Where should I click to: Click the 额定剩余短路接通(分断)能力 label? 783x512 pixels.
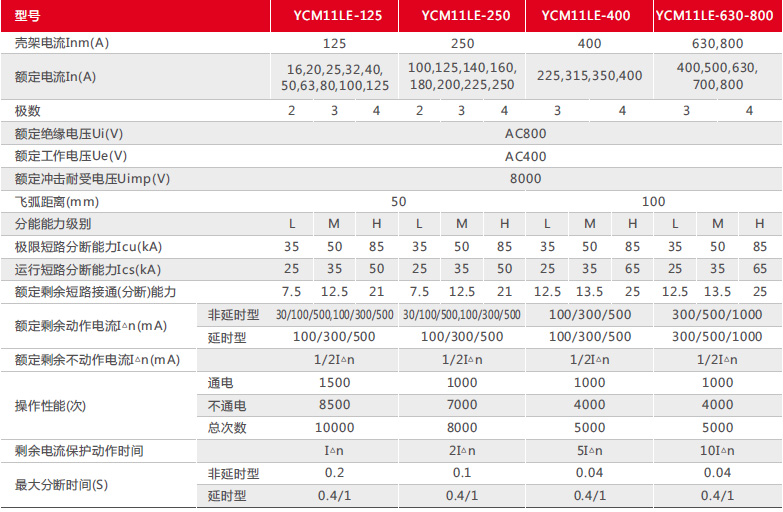click(95, 292)
